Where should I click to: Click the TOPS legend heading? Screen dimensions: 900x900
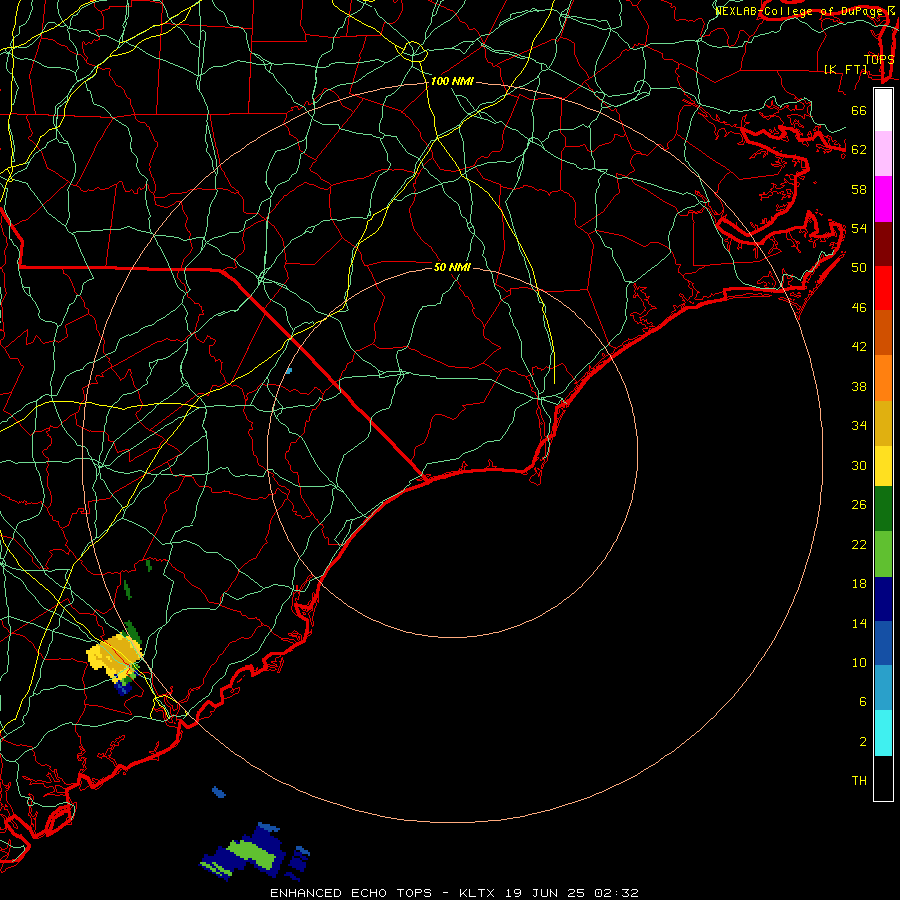pos(879,59)
